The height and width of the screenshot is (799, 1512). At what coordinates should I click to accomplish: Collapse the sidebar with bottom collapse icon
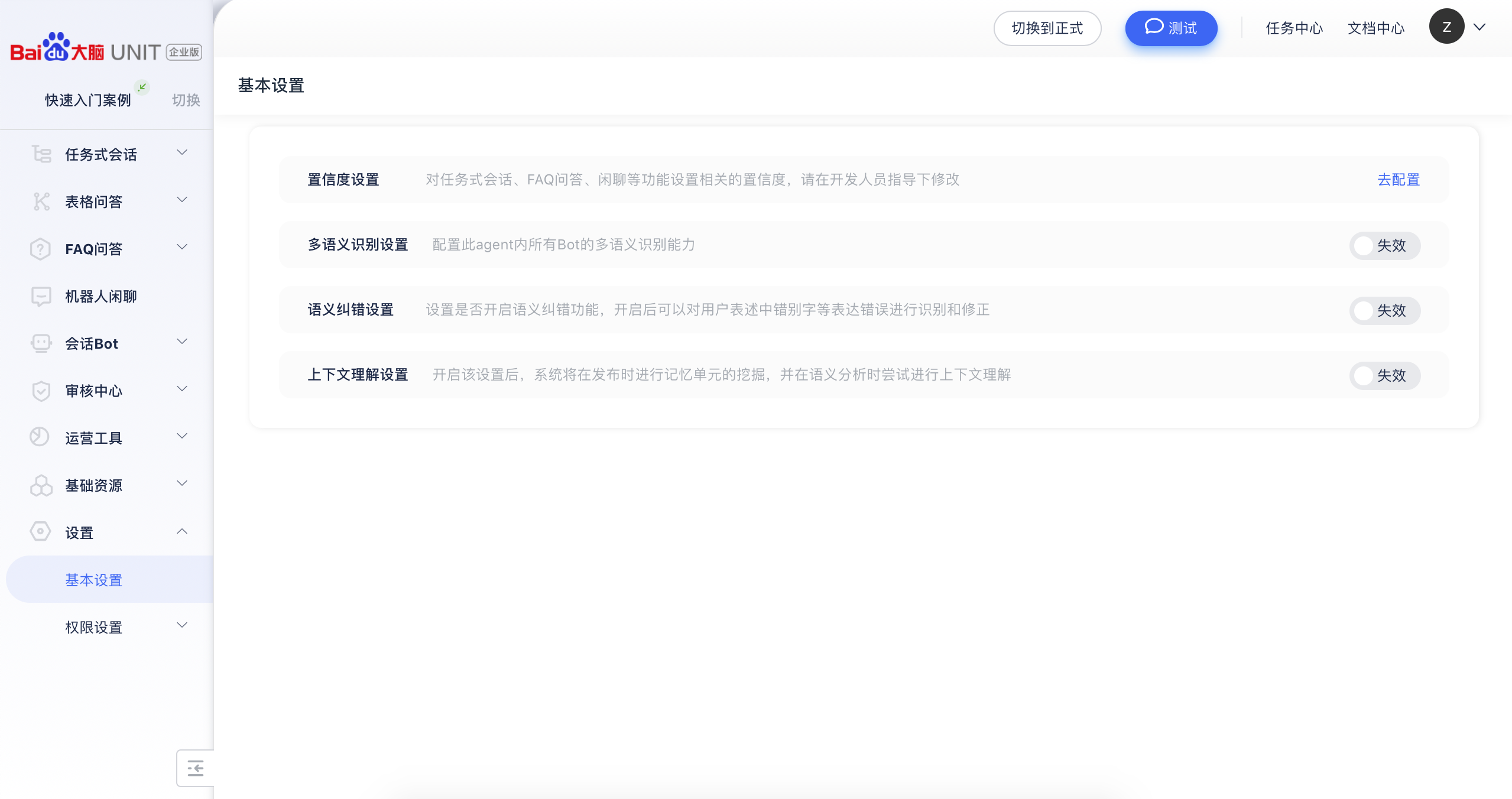point(195,768)
